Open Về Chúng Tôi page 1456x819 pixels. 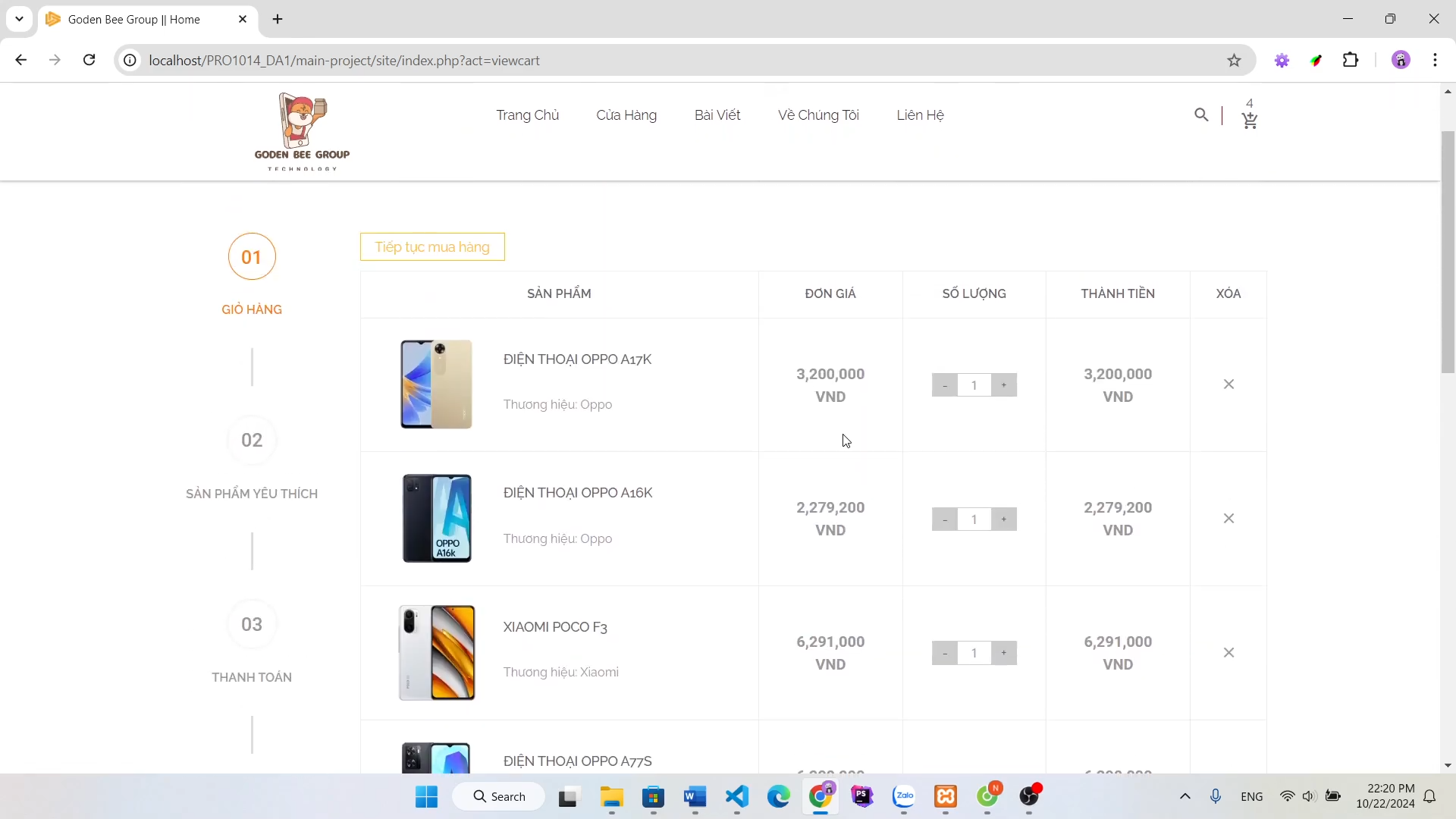[x=818, y=115]
